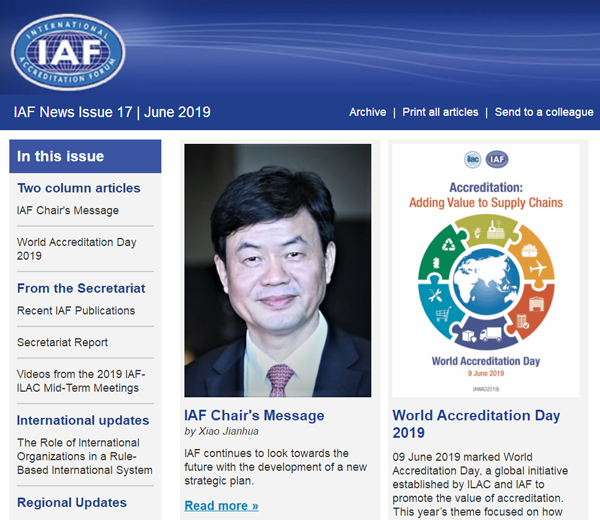Click the Two column articles heading
This screenshot has height=520, width=600.
[79, 188]
